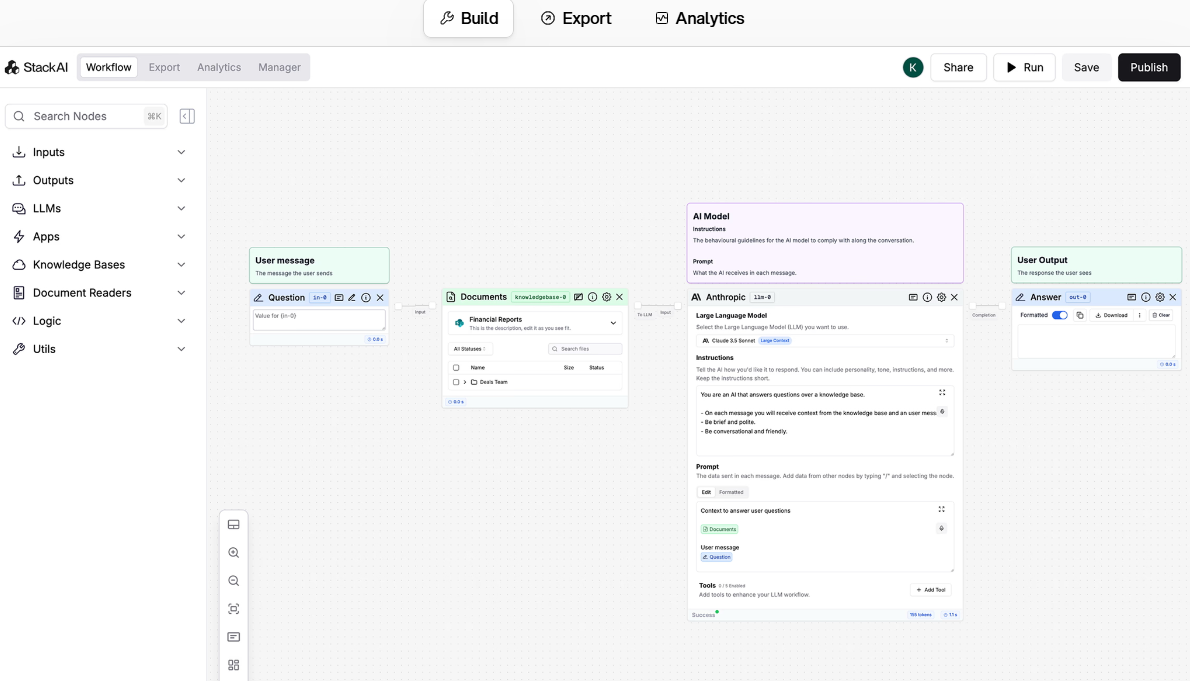Open the All Statuses filter dropdown

(471, 349)
